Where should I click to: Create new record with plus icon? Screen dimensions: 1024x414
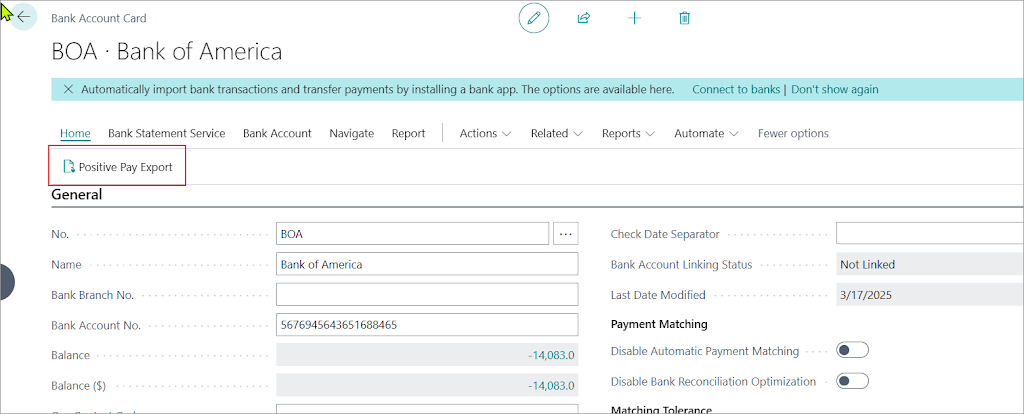[634, 18]
